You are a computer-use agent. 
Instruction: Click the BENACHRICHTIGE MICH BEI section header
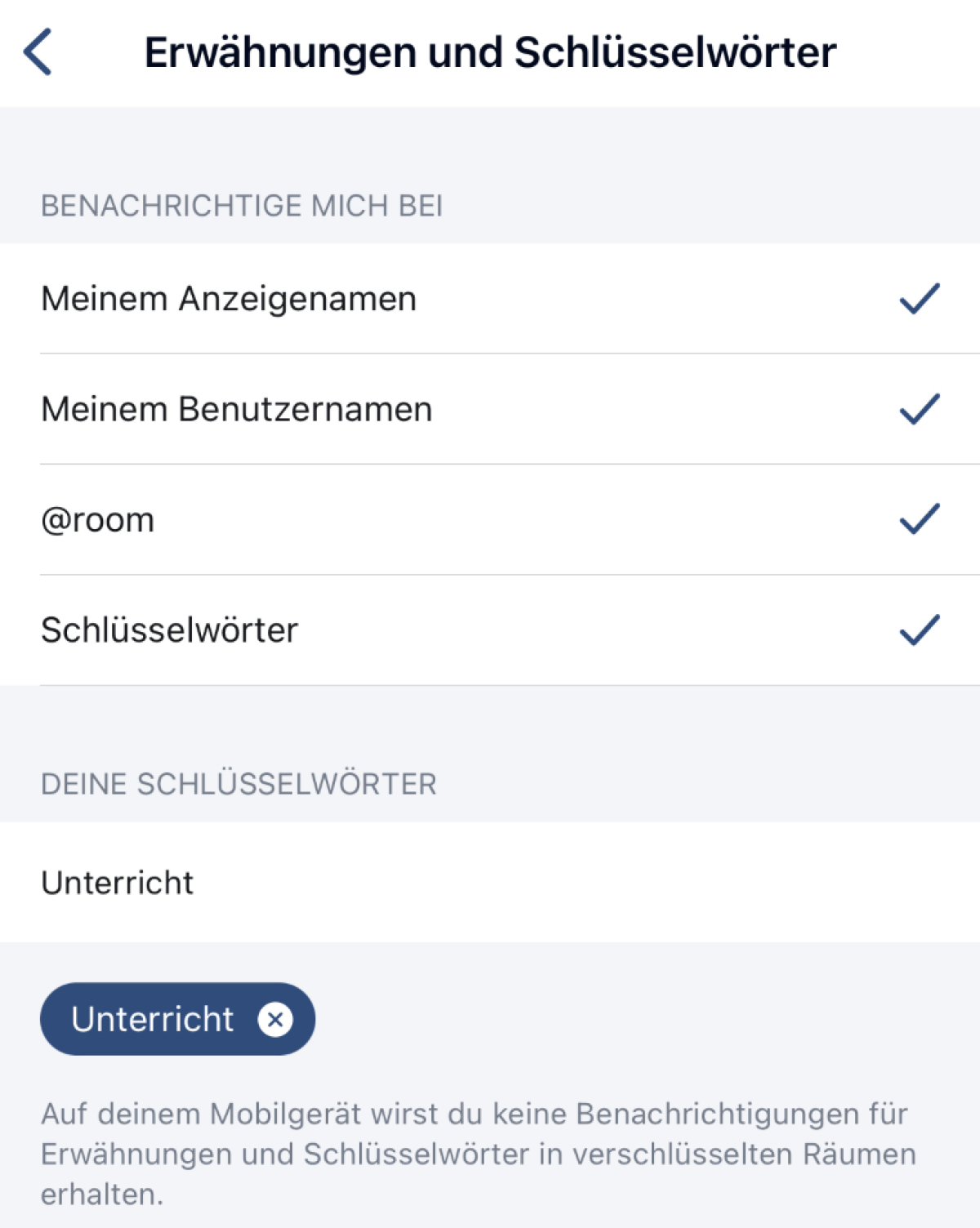coord(242,206)
